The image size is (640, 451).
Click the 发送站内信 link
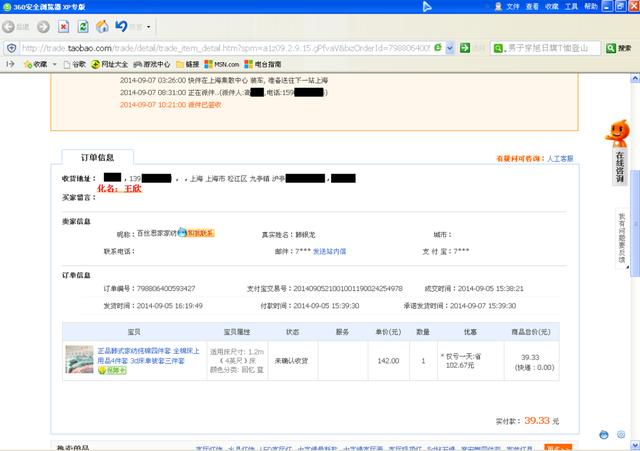[329, 251]
